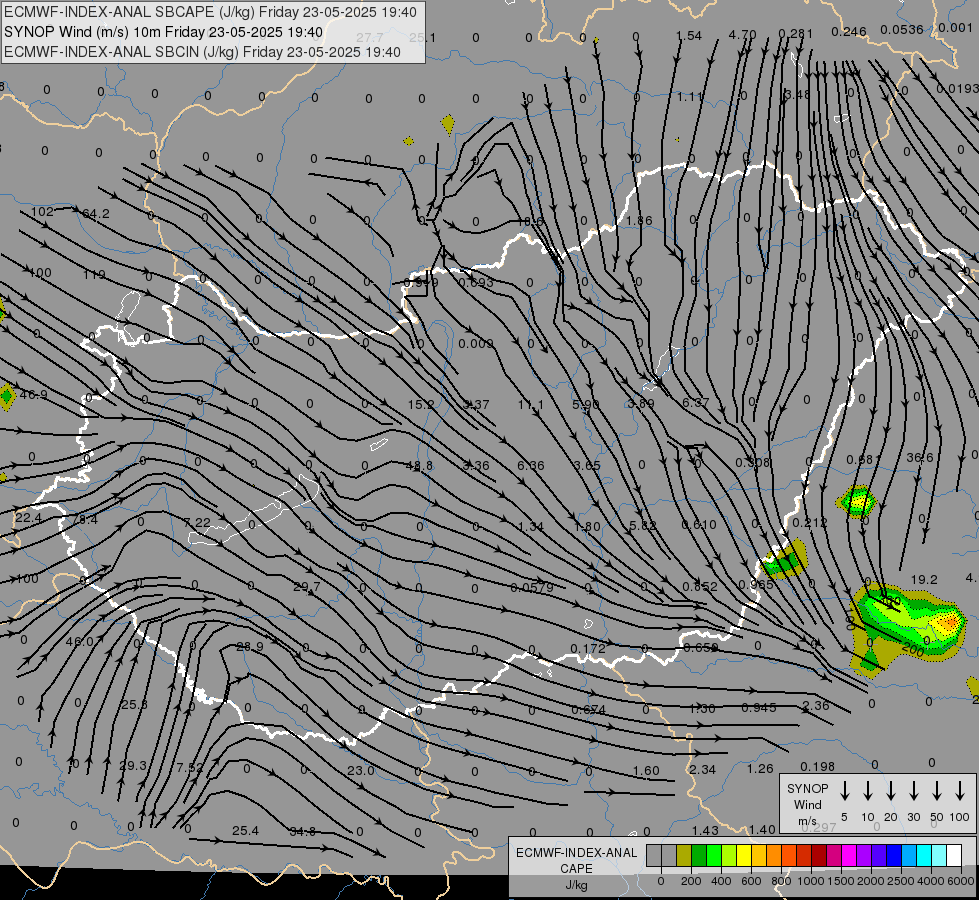Click the map value 36.6
The height and width of the screenshot is (900, 979).
tap(920, 458)
